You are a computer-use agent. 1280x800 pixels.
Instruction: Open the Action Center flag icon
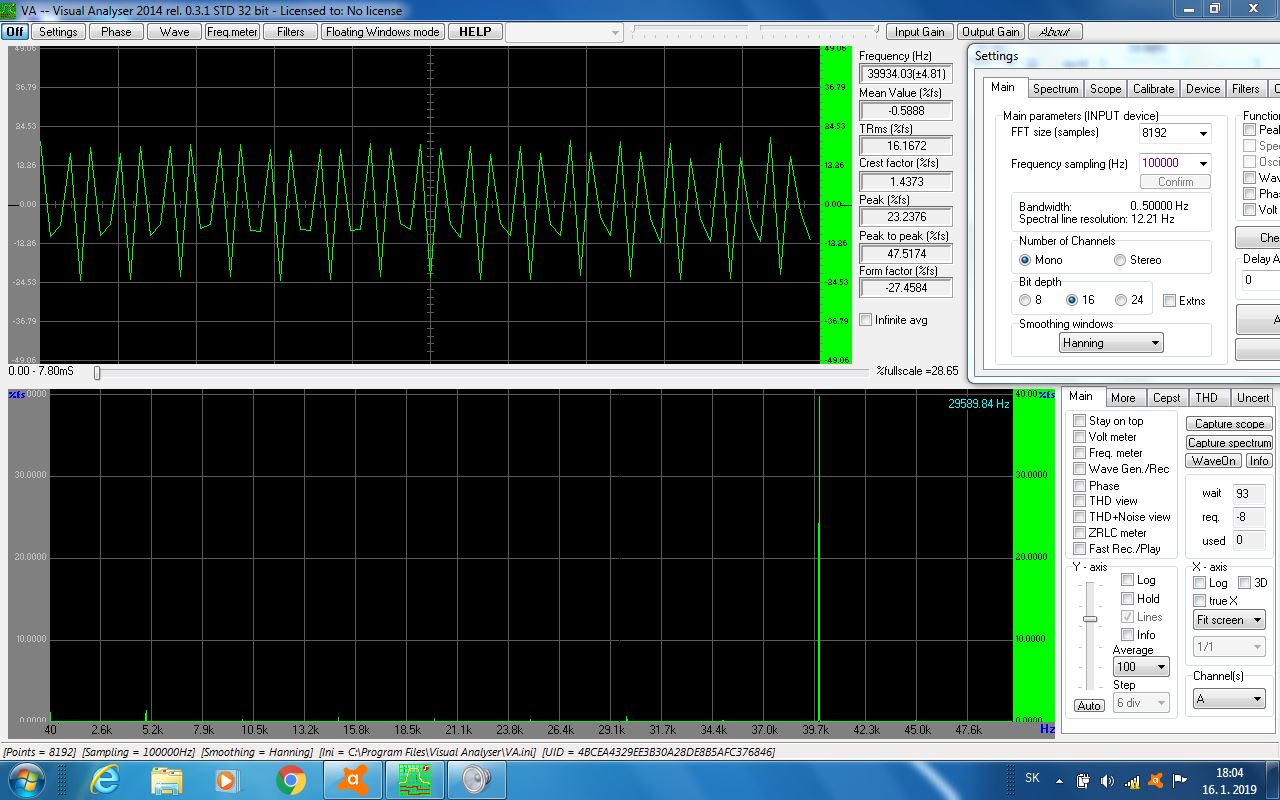[x=1180, y=780]
